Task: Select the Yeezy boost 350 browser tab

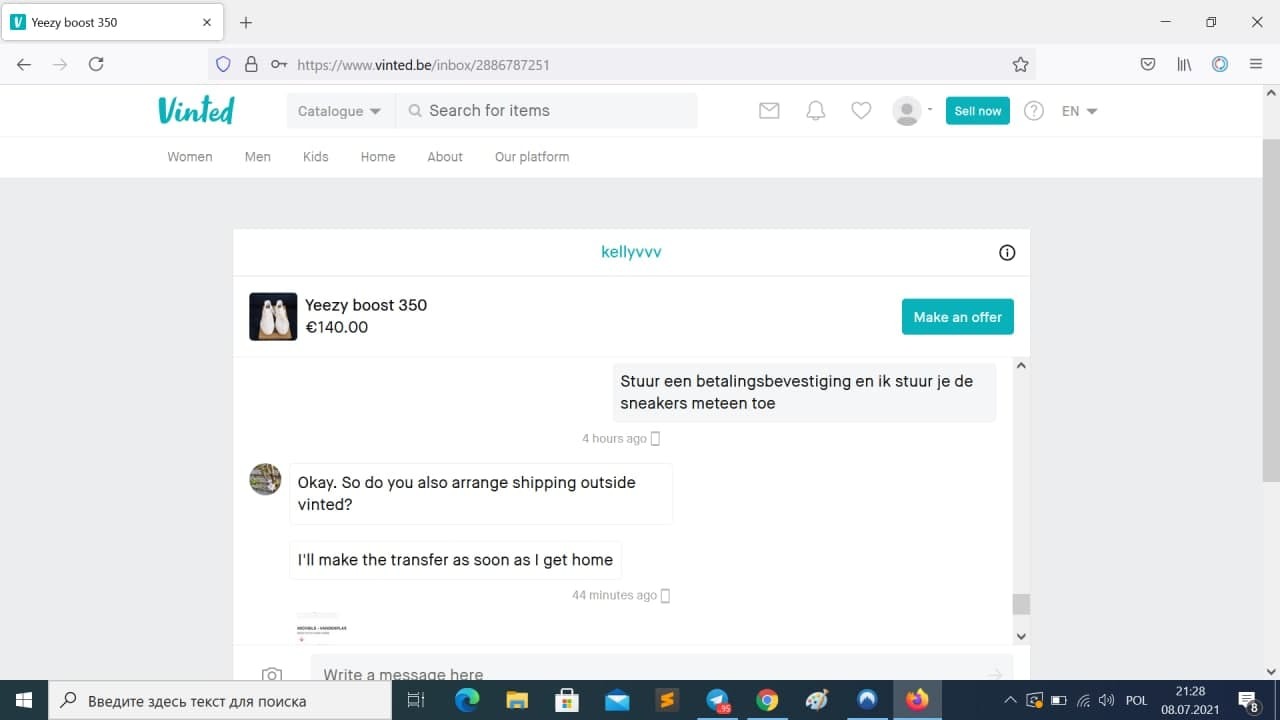Action: pos(112,22)
